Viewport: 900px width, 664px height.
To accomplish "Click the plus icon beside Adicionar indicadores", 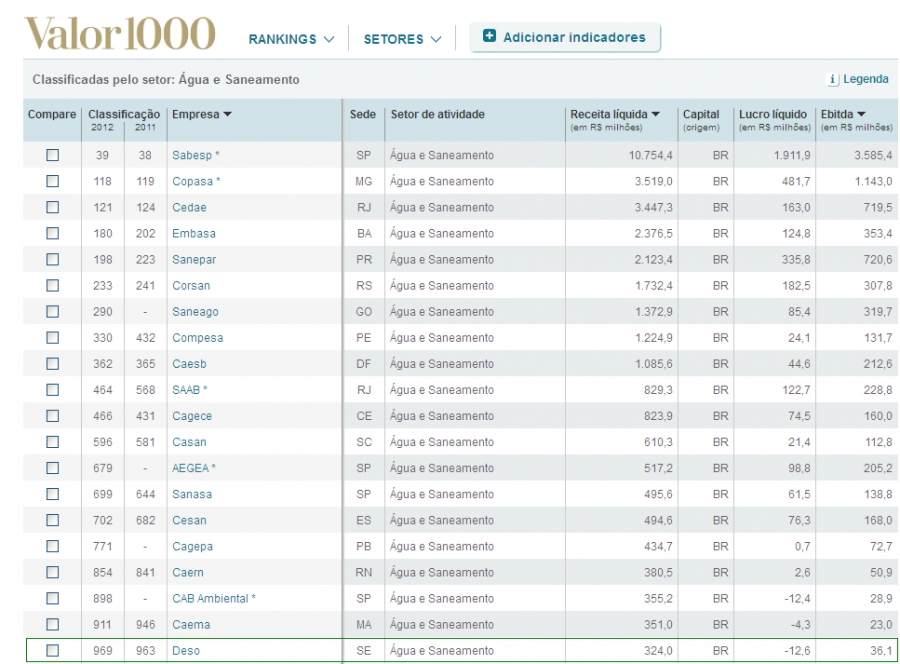I will [x=489, y=36].
